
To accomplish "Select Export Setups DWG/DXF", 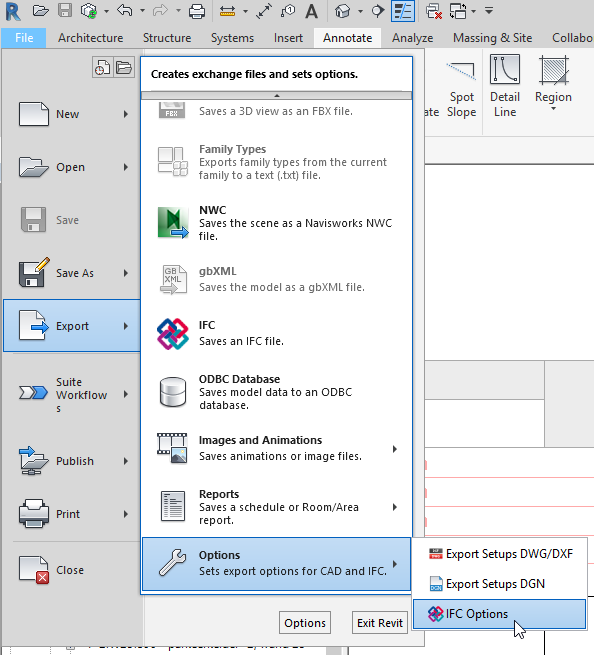I will pos(500,554).
